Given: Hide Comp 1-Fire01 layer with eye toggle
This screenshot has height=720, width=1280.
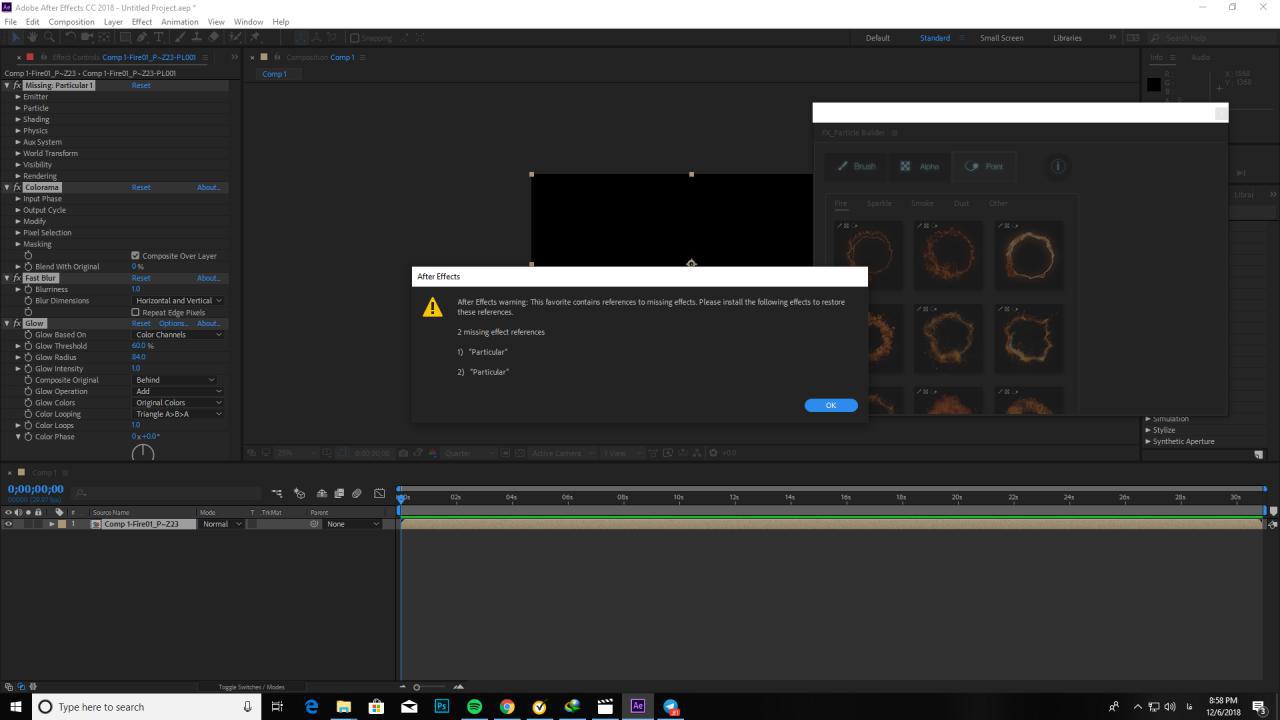Looking at the screenshot, I should tap(8, 524).
